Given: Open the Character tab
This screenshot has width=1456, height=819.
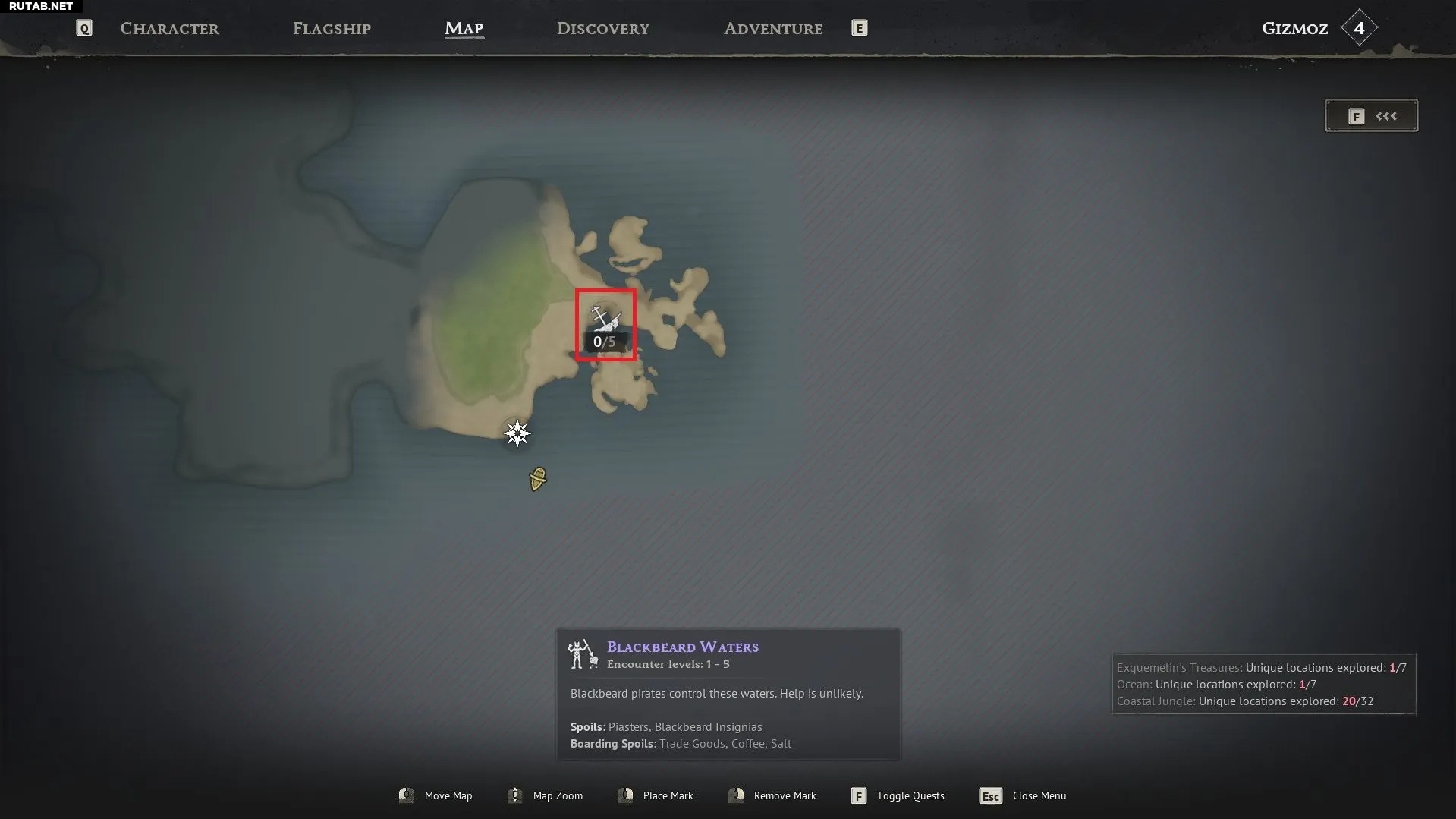Looking at the screenshot, I should (x=169, y=29).
